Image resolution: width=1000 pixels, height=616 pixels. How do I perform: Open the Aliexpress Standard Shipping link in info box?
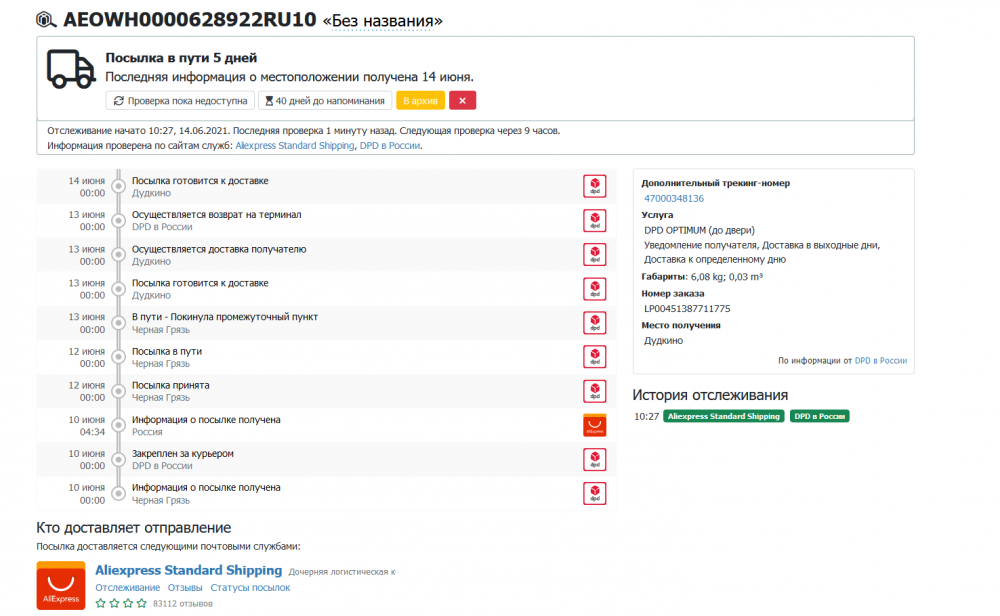tap(294, 146)
